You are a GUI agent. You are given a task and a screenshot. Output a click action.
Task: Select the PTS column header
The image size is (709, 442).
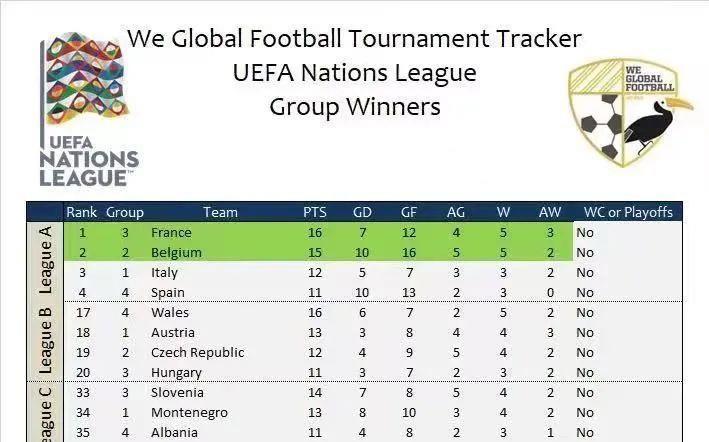315,212
